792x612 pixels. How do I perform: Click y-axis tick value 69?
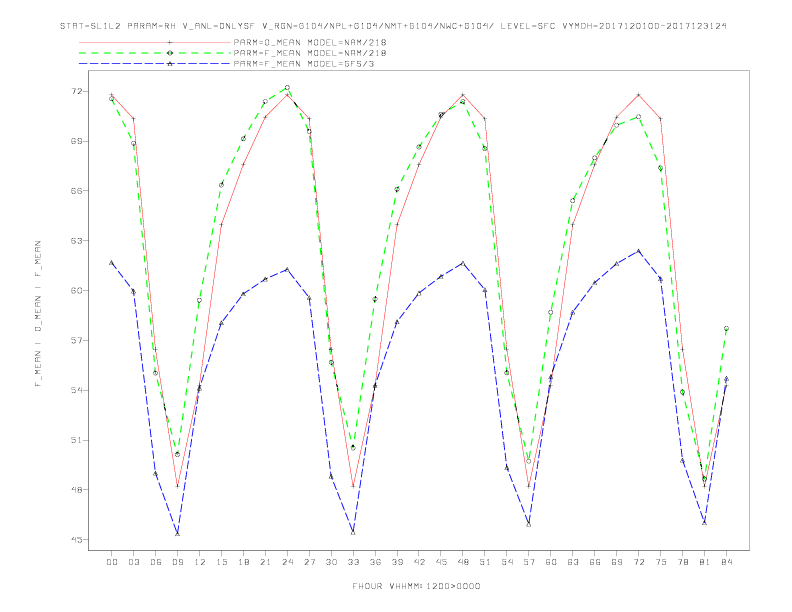pyautogui.click(x=76, y=141)
